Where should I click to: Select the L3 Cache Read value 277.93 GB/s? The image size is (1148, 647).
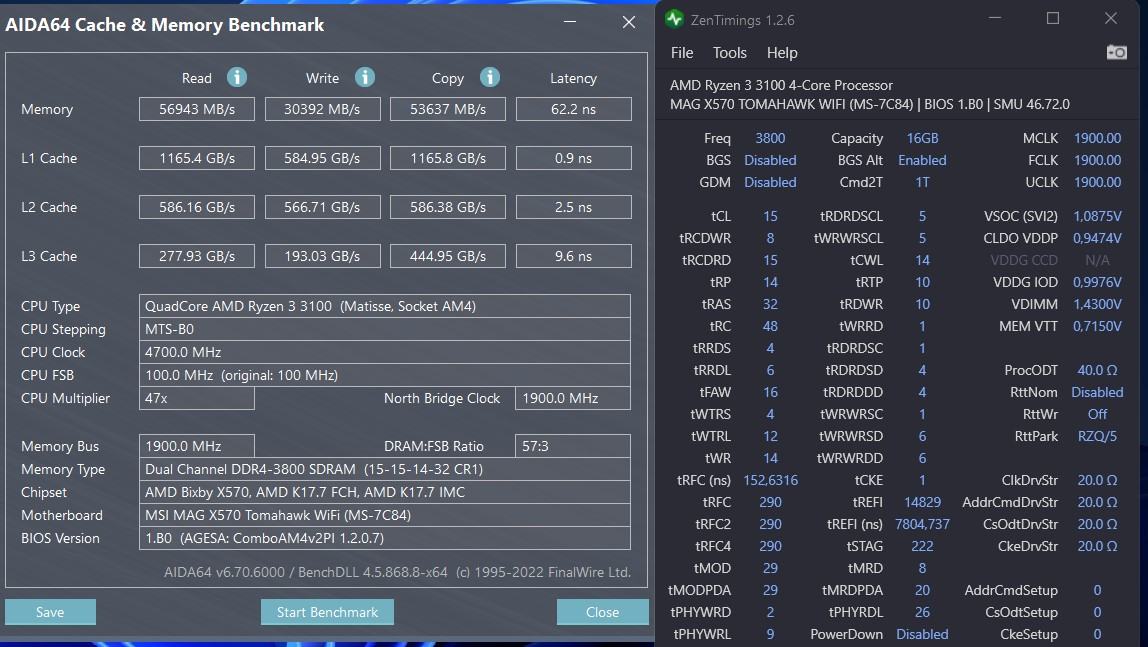point(197,256)
